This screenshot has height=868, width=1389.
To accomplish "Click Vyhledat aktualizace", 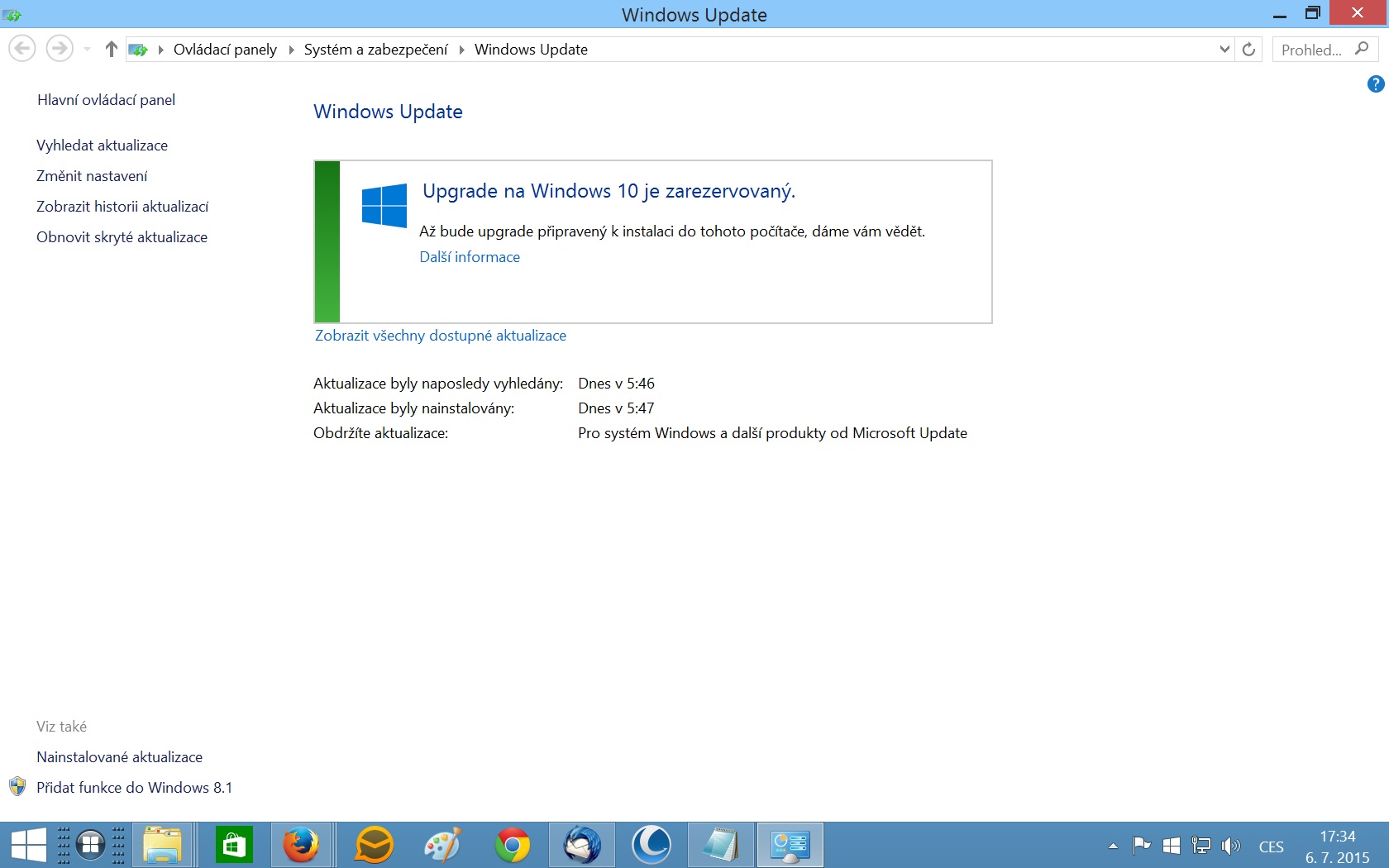I will pyautogui.click(x=102, y=145).
